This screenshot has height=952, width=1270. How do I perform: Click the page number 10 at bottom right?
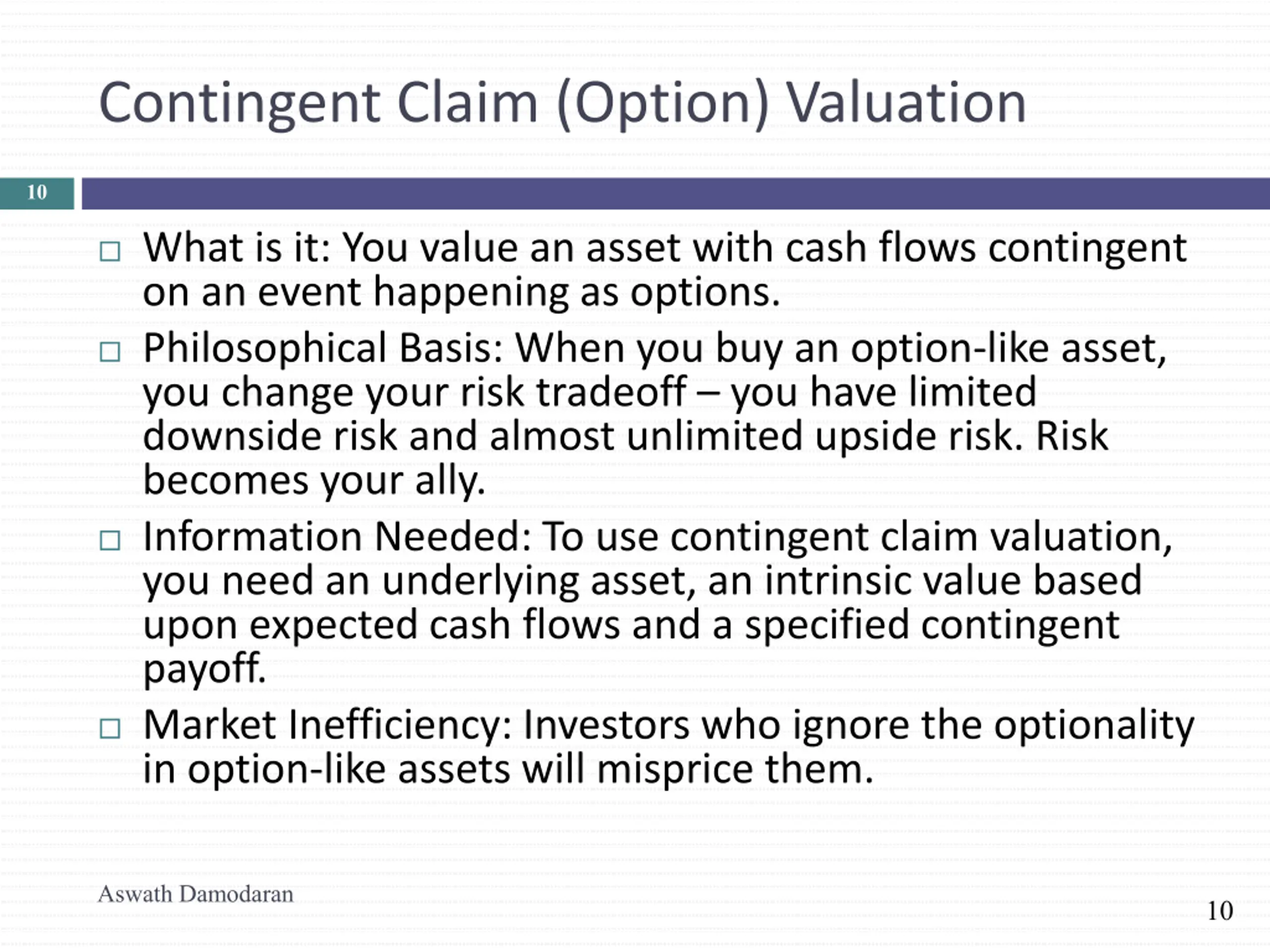[x=1219, y=911]
